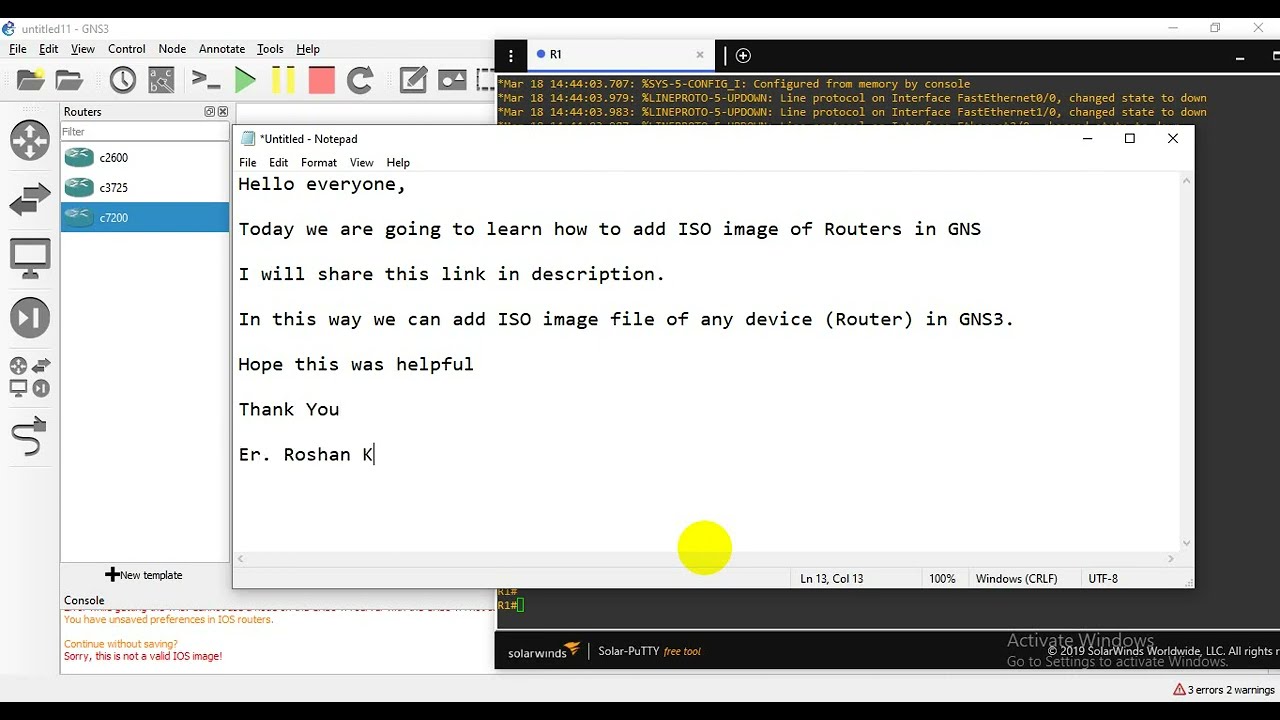Open GNS3 Node menu
Screen dimensions: 1280x720
172,49
